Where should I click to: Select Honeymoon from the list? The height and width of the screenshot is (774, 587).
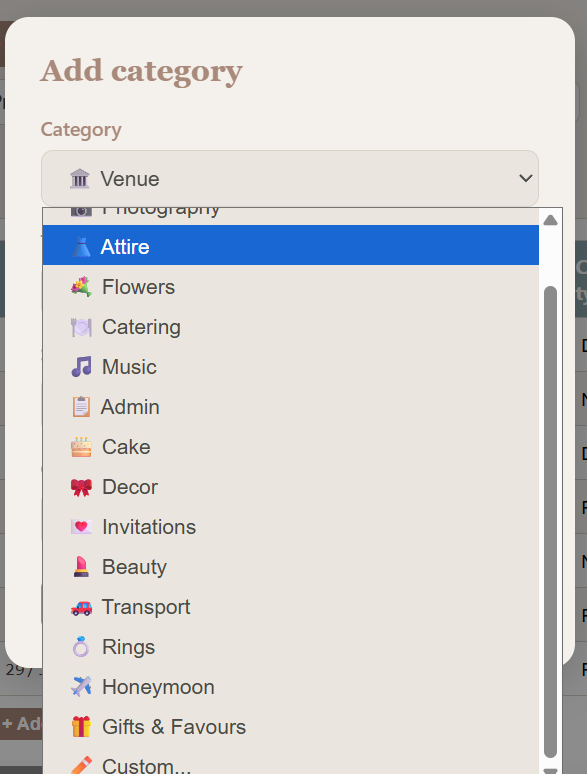(x=291, y=687)
